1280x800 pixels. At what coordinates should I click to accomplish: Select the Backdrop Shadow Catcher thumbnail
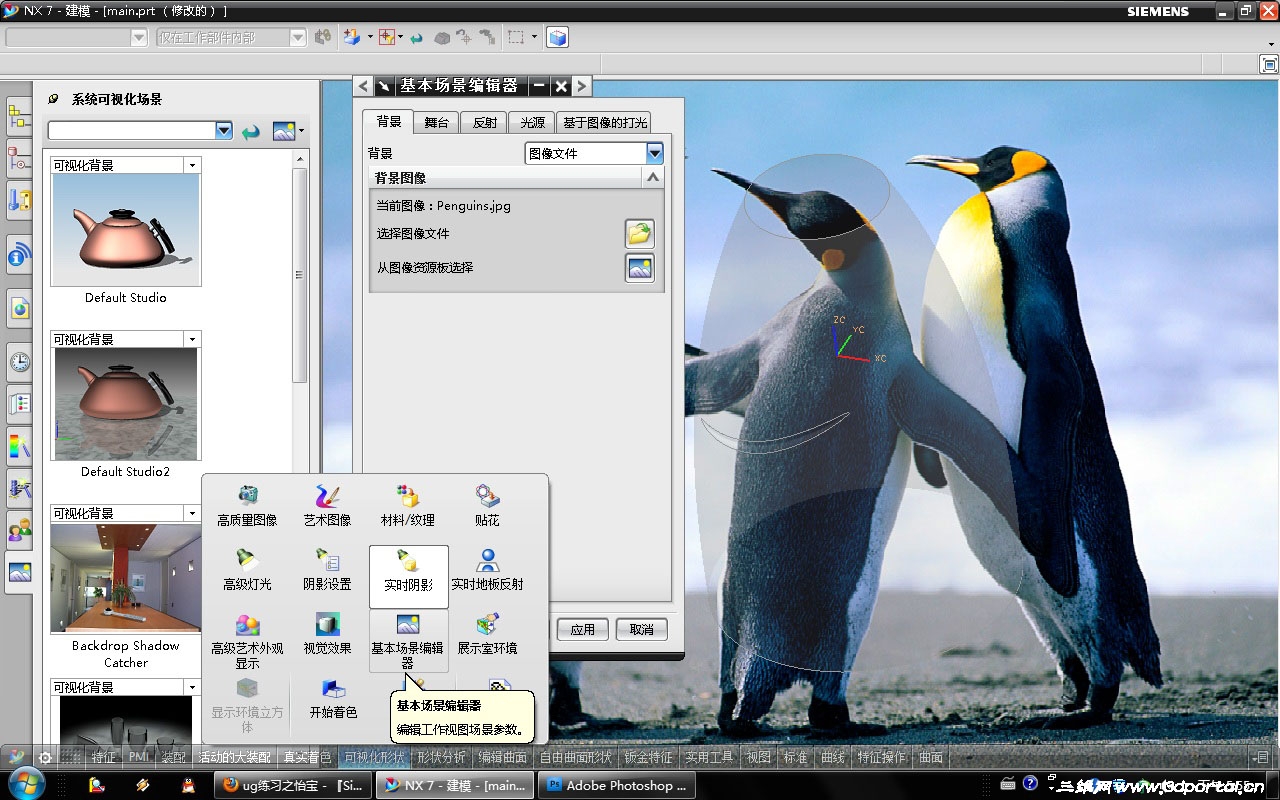coord(126,578)
